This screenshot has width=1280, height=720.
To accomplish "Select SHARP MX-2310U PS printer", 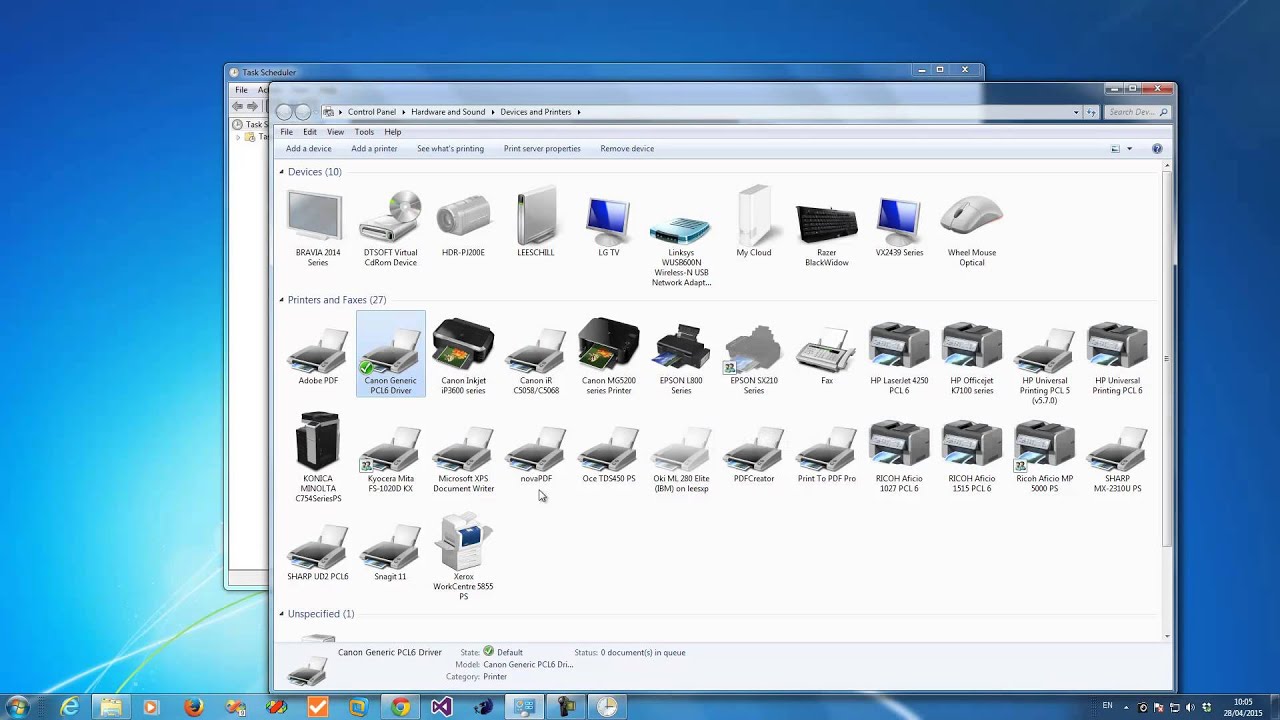I will [x=1117, y=454].
